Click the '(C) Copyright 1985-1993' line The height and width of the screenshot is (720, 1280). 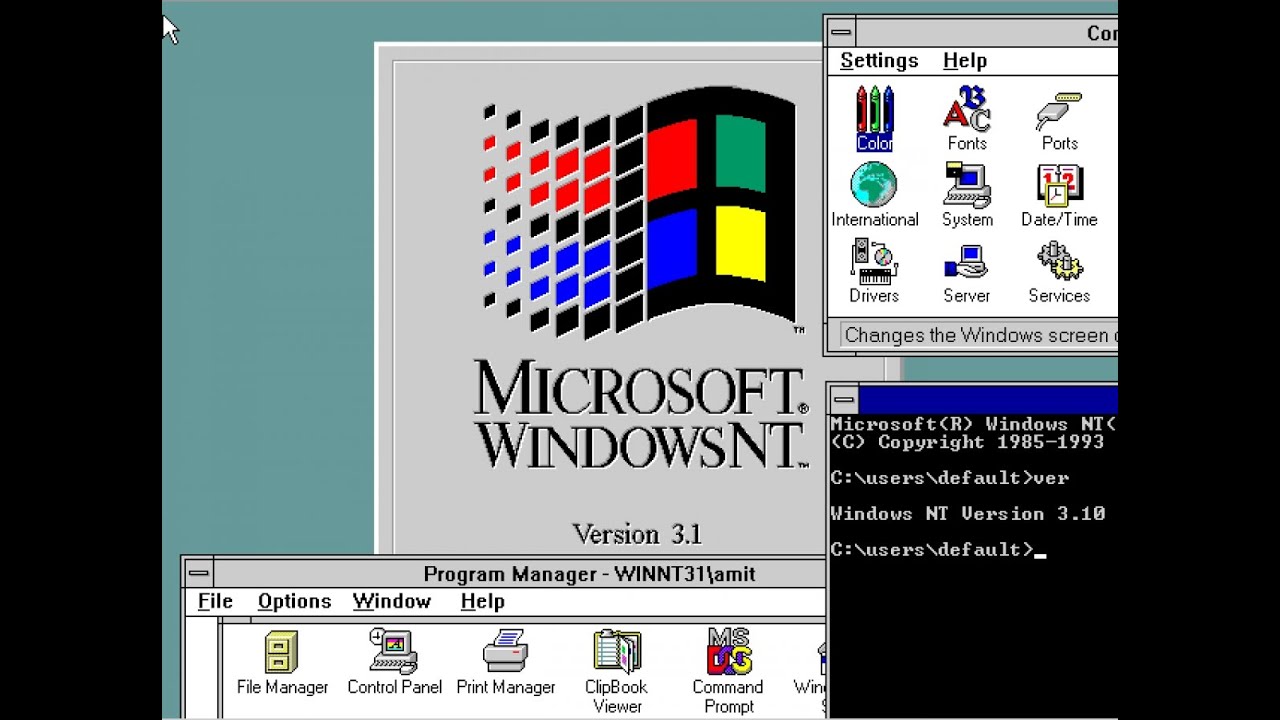(967, 442)
